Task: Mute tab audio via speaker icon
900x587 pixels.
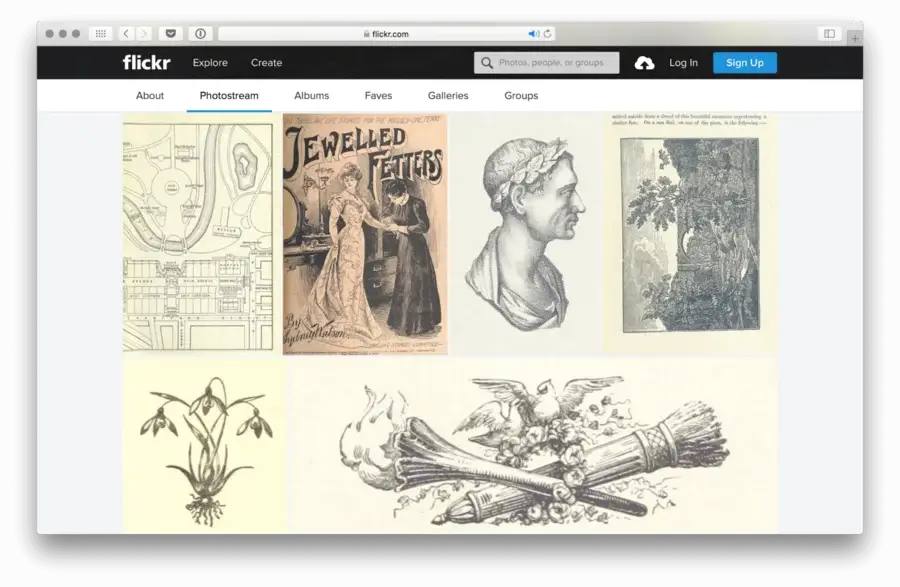Action: point(533,34)
